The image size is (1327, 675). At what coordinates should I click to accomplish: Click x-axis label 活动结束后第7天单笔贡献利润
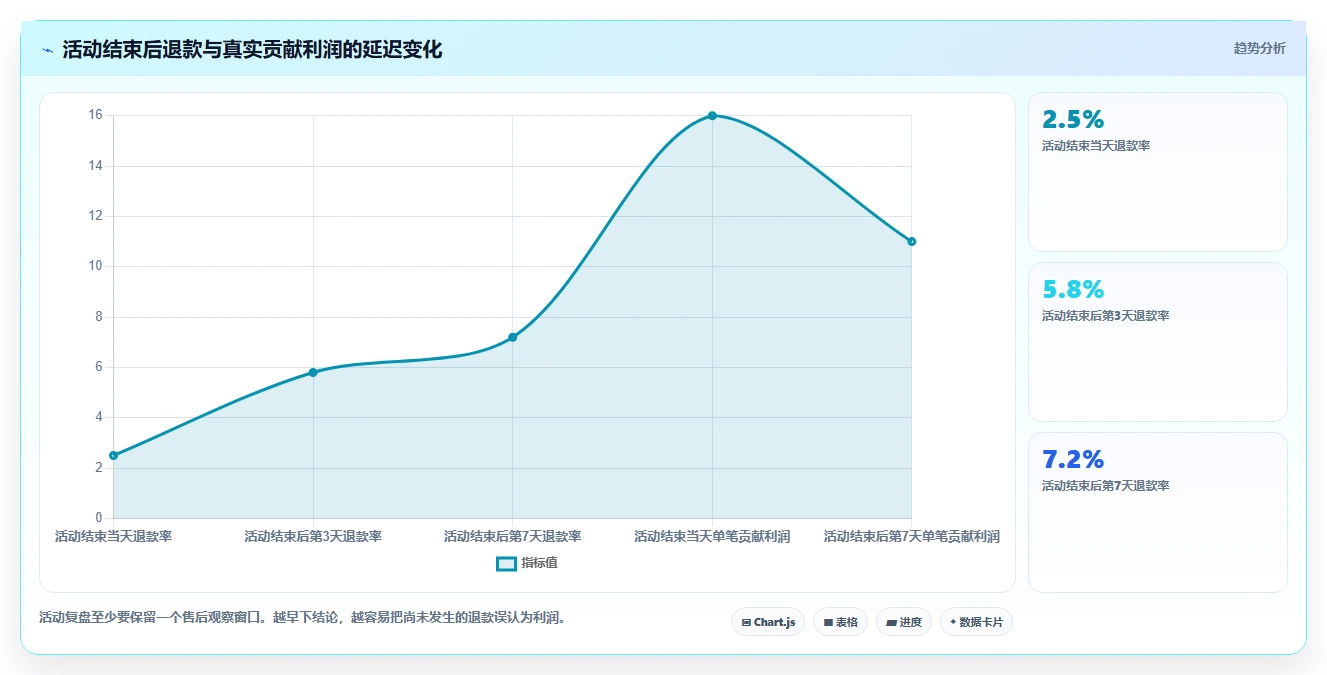912,537
